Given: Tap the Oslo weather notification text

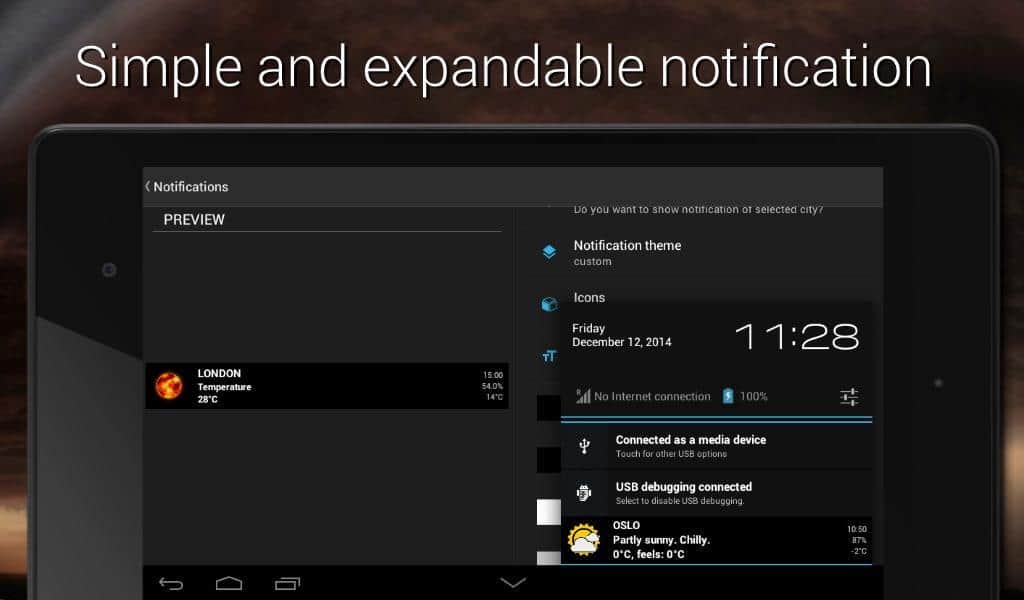Looking at the screenshot, I should (662, 540).
